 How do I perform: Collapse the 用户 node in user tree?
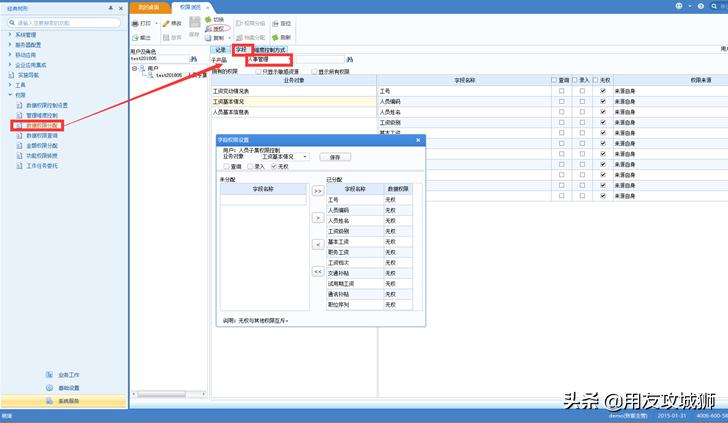tap(134, 68)
